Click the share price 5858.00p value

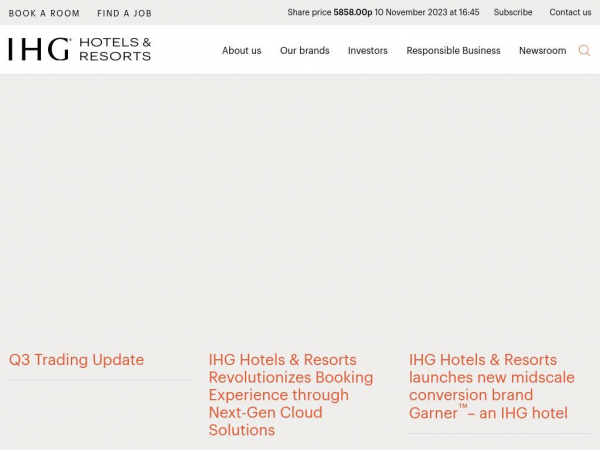pos(352,12)
